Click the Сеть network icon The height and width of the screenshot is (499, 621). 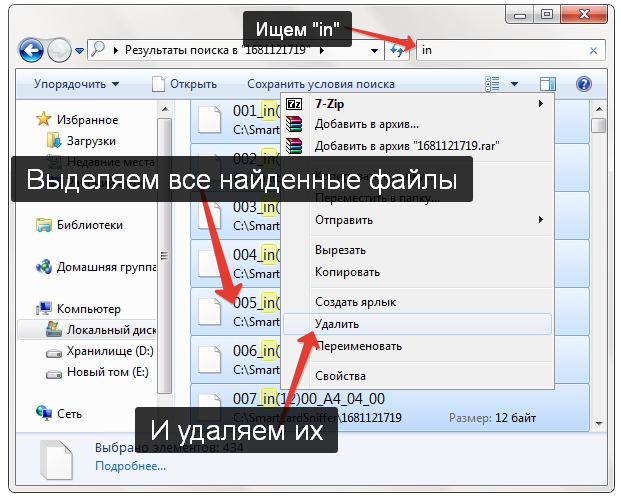point(44,413)
